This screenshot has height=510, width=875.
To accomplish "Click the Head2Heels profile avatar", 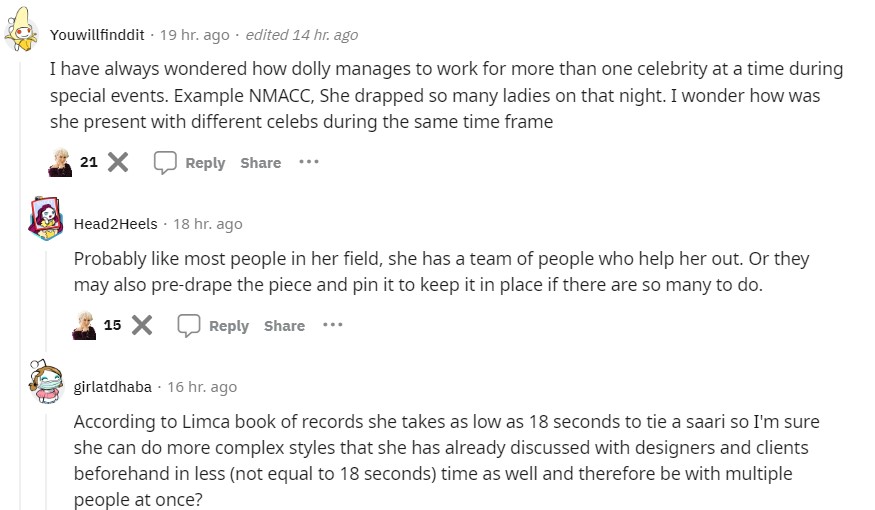I will 46,217.
